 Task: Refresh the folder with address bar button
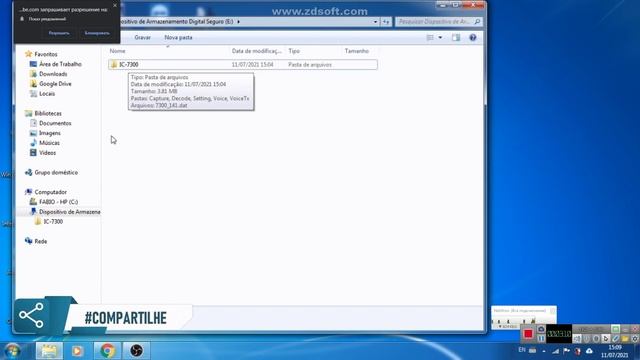coord(386,22)
